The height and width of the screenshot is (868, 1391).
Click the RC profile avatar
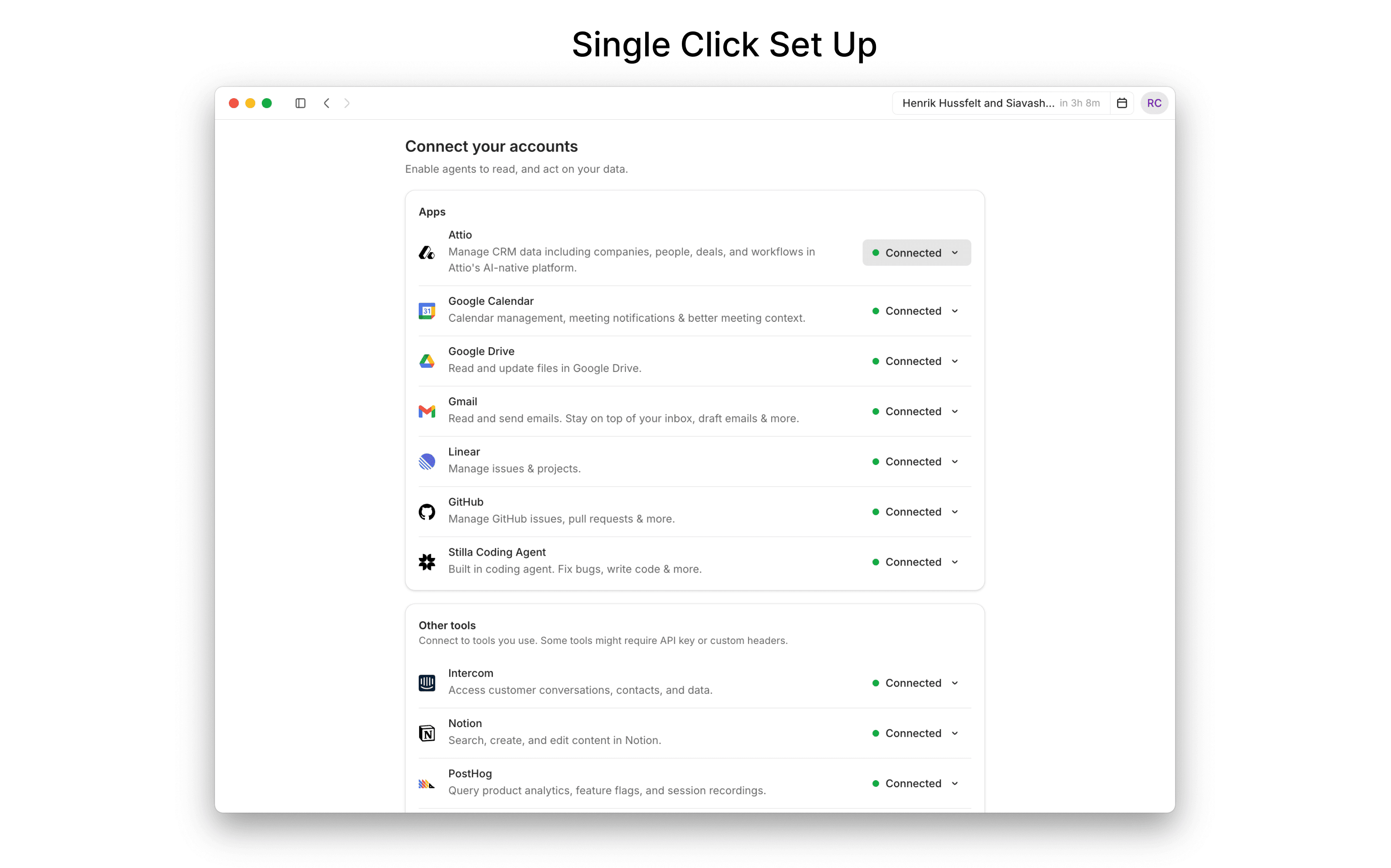tap(1154, 103)
